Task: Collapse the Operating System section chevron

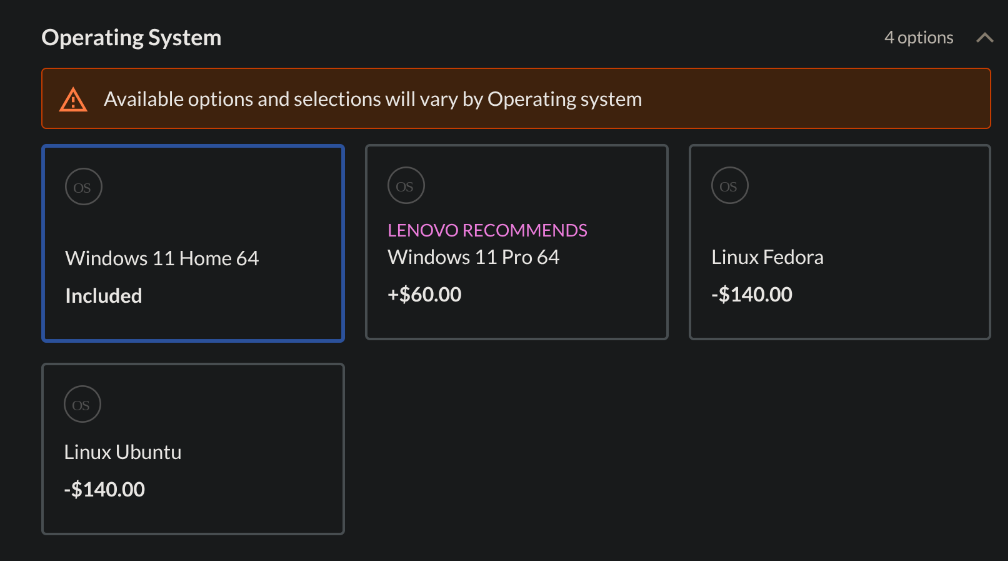Action: pyautogui.click(x=984, y=38)
